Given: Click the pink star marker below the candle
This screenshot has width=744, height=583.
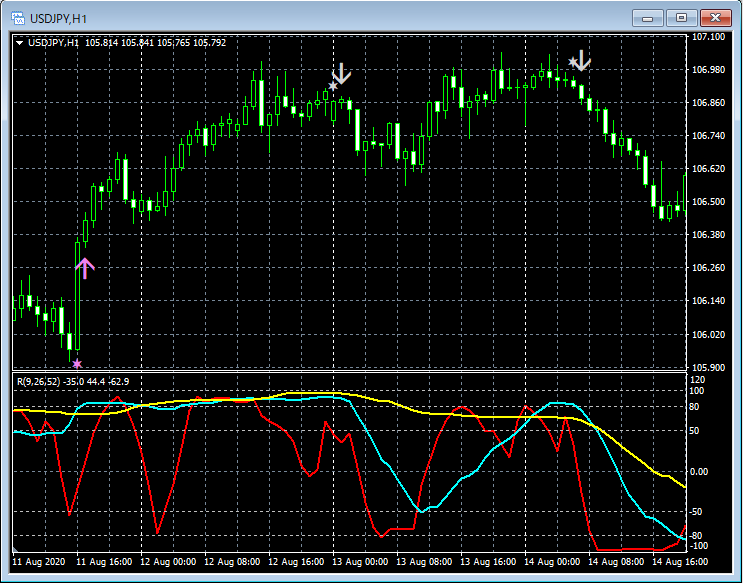Looking at the screenshot, I should [77, 363].
